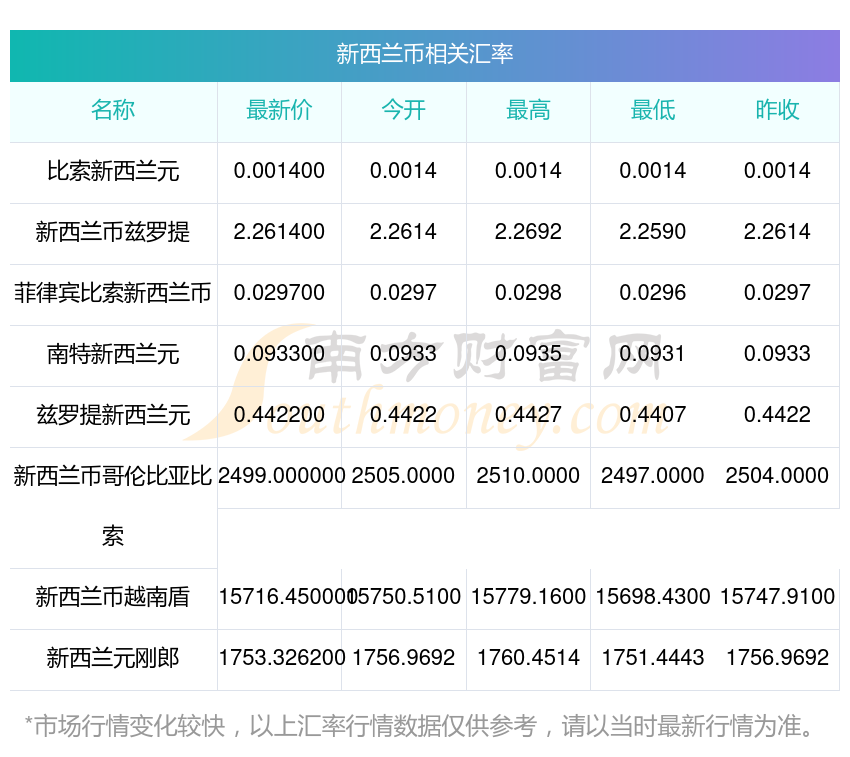Viewport: 850px width, 757px height.
Task: Click the previous close 15747.9100
Action: tap(777, 597)
